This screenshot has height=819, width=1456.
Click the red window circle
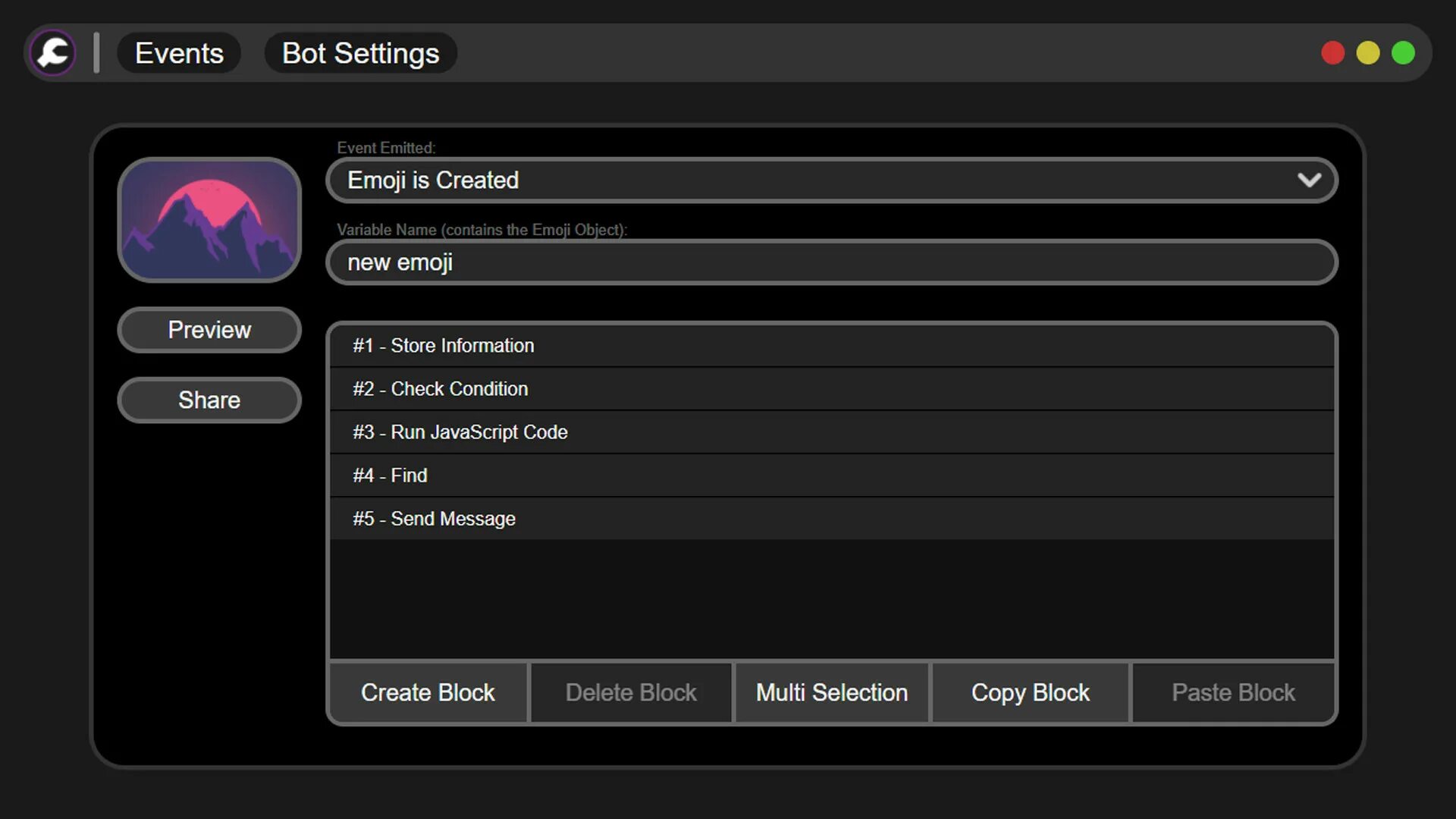[x=1332, y=53]
